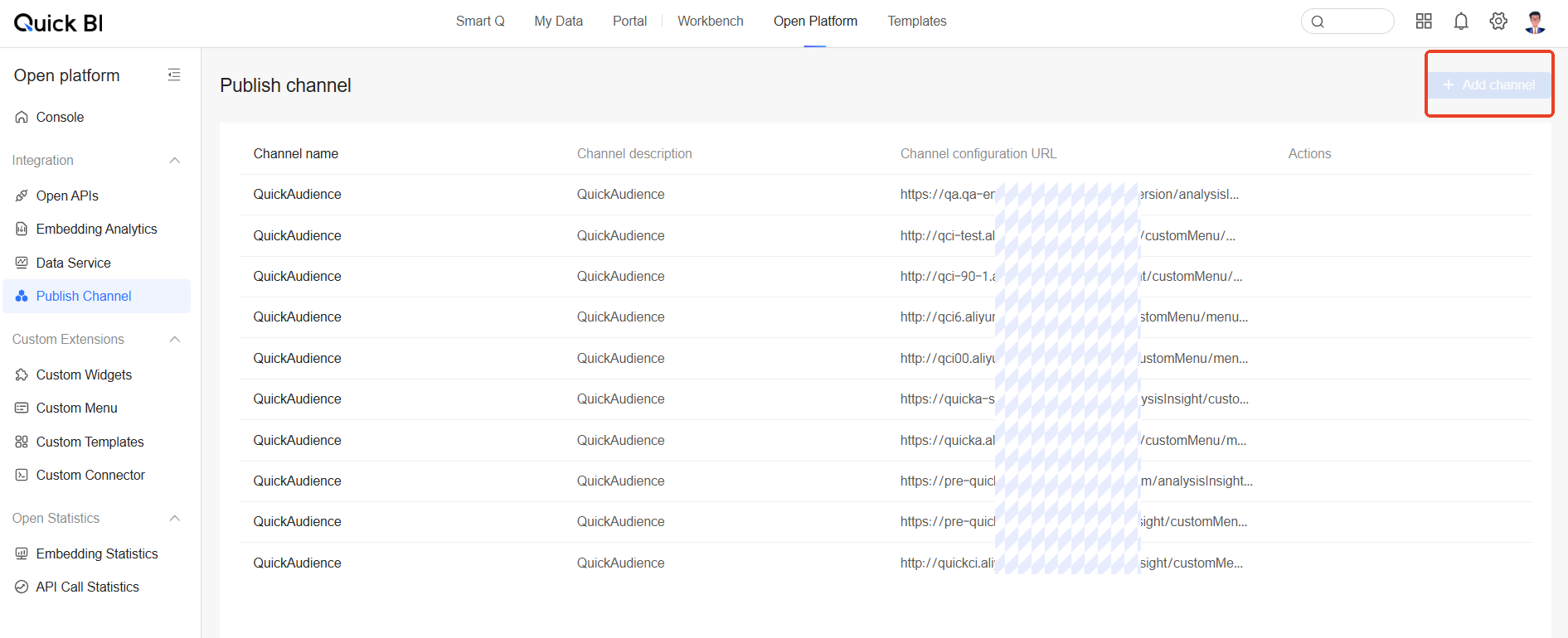
Task: Open Embedding Statistics page
Action: coord(96,554)
